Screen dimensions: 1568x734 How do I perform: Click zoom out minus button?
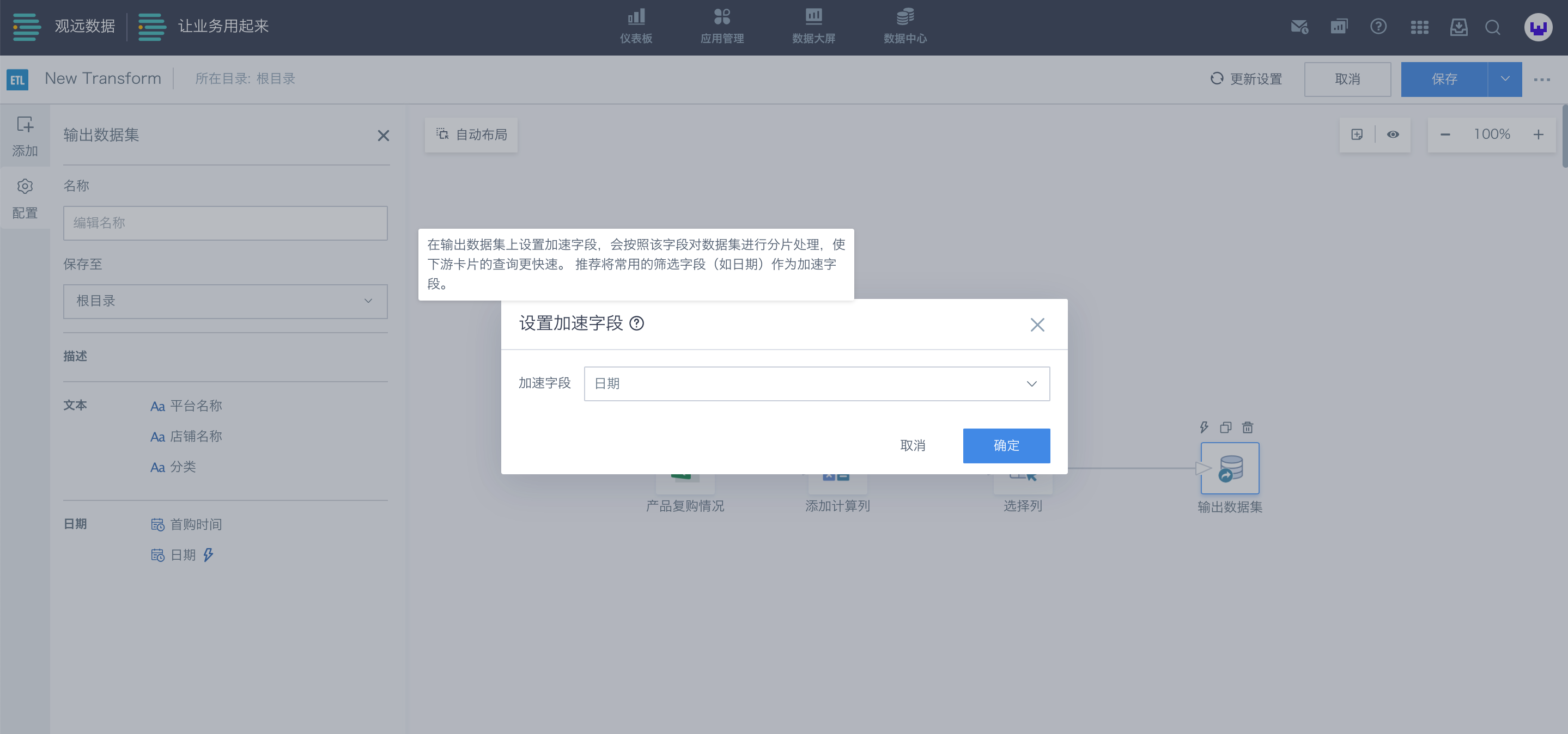pyautogui.click(x=1445, y=134)
